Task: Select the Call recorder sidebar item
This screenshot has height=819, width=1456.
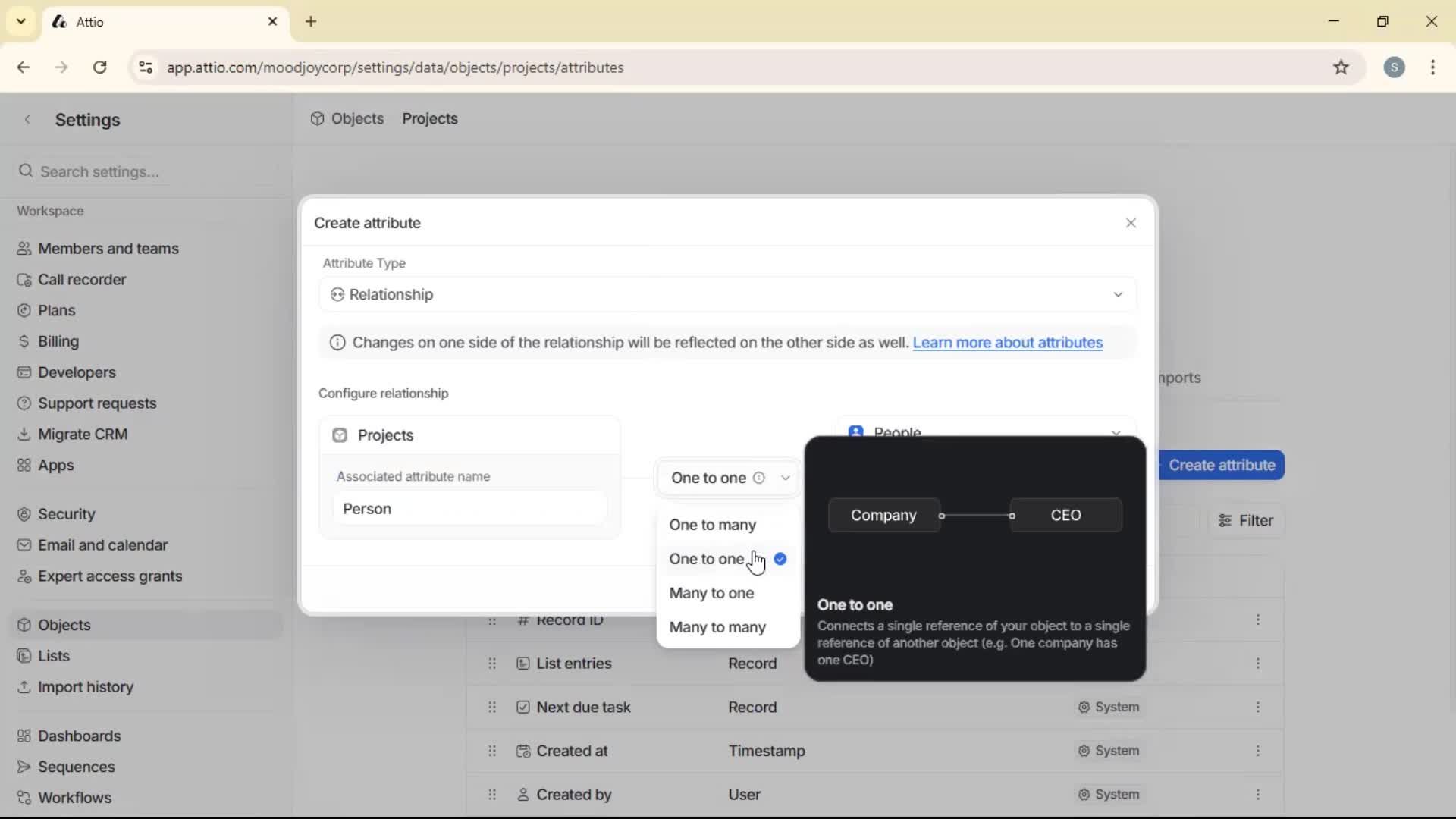Action: pos(82,279)
